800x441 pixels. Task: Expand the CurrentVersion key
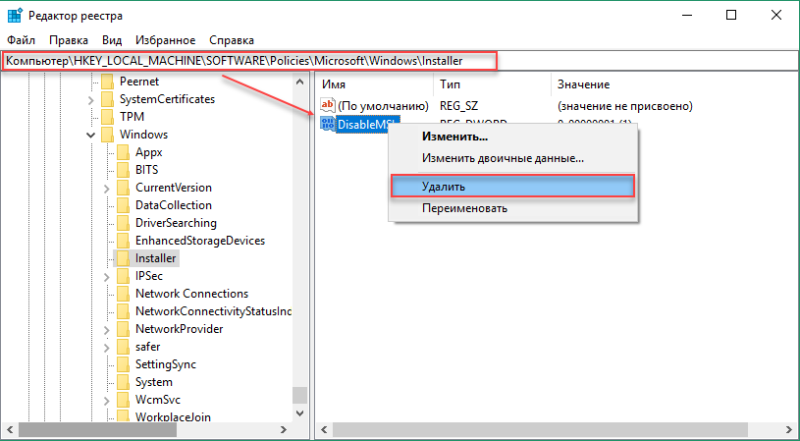107,188
